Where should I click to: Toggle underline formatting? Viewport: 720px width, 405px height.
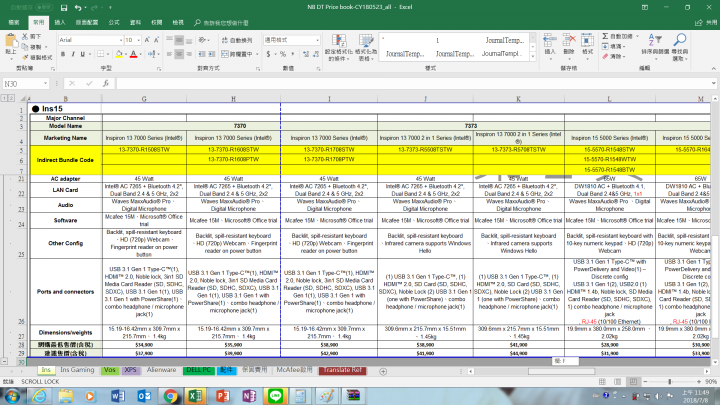pyautogui.click(x=83, y=54)
